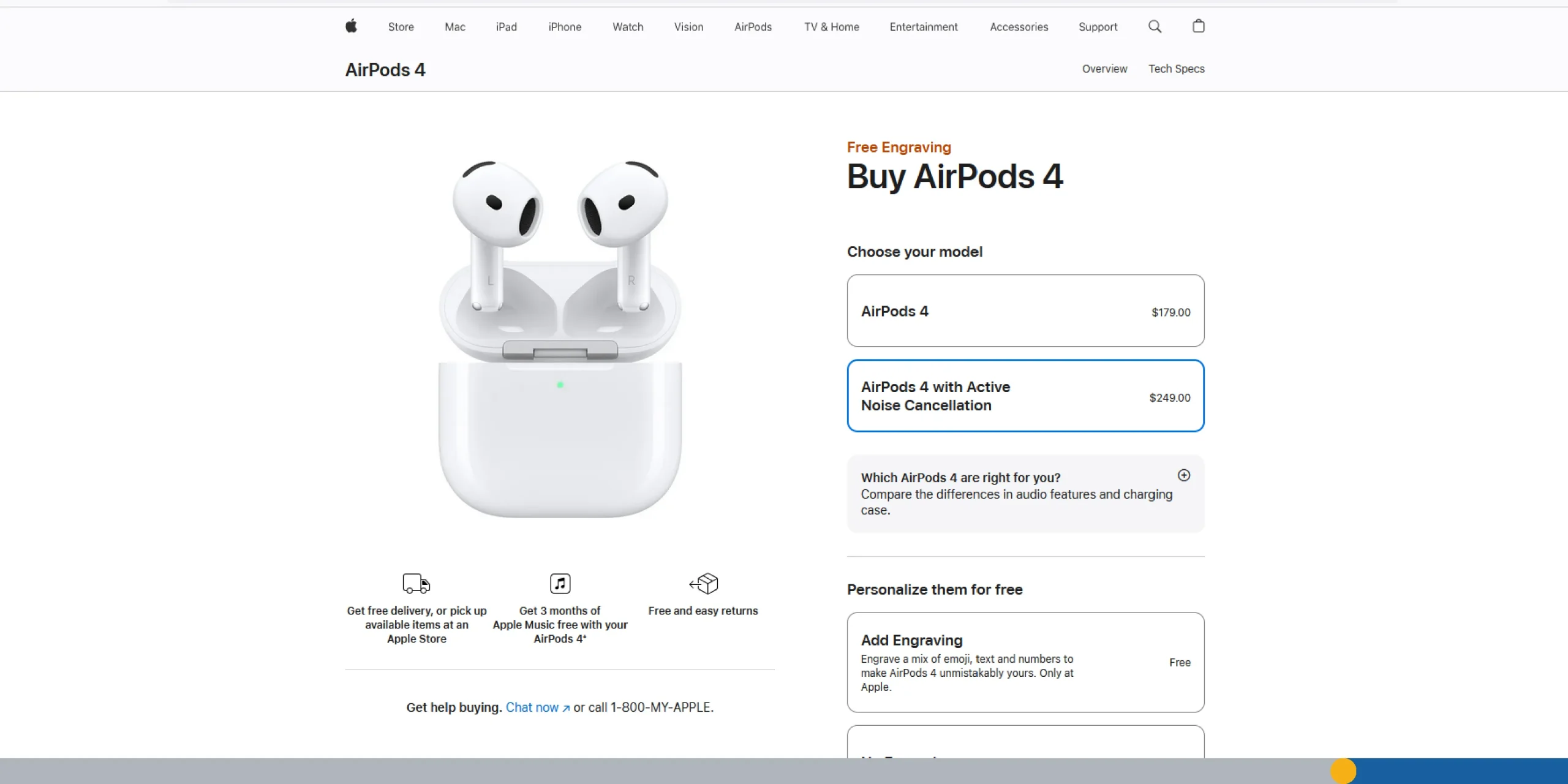Click the Apple logo home icon
1568x784 pixels.
coord(351,26)
